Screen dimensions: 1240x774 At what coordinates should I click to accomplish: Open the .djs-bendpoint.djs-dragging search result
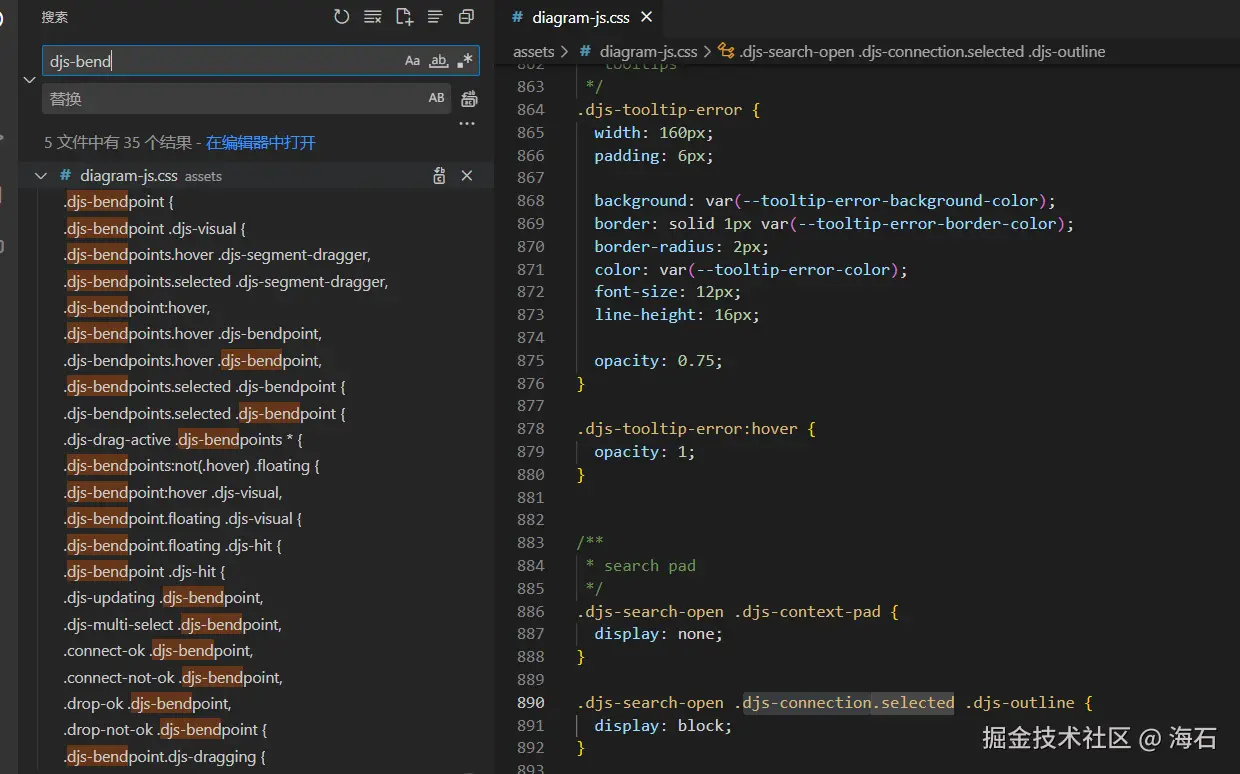[165, 757]
